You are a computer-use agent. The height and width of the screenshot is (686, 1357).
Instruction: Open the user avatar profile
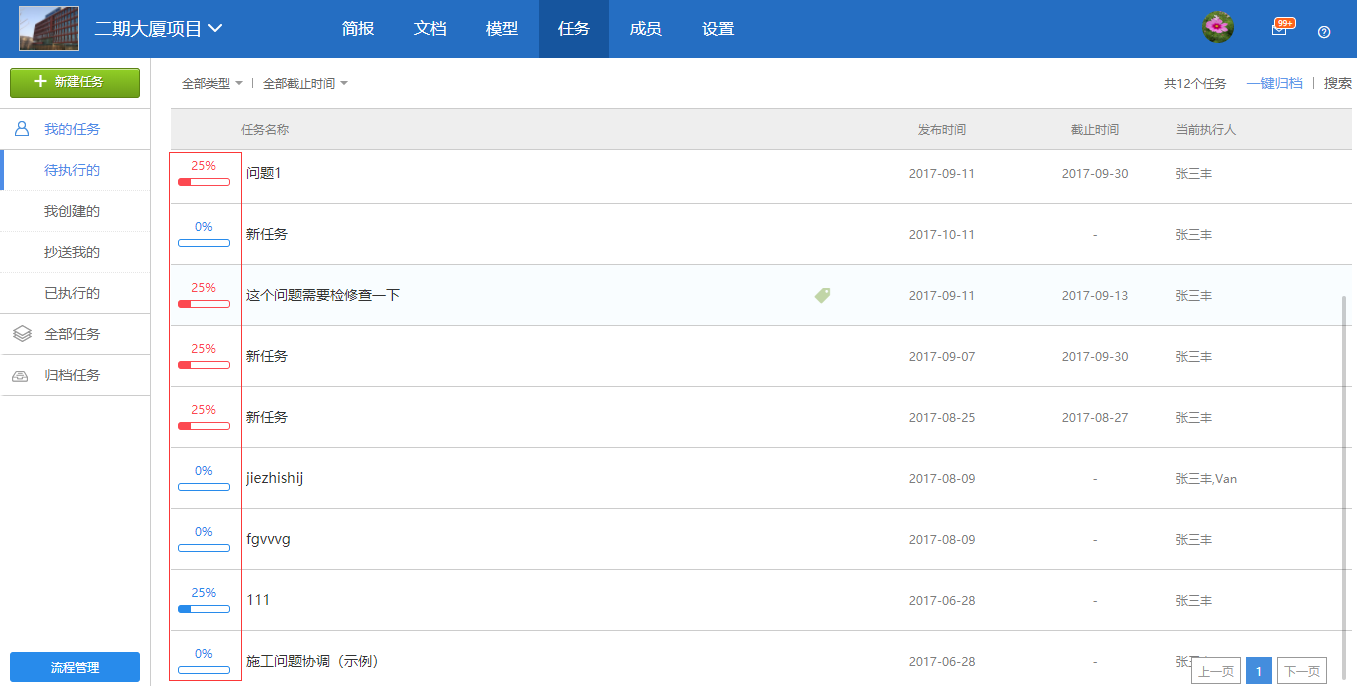pos(1217,28)
